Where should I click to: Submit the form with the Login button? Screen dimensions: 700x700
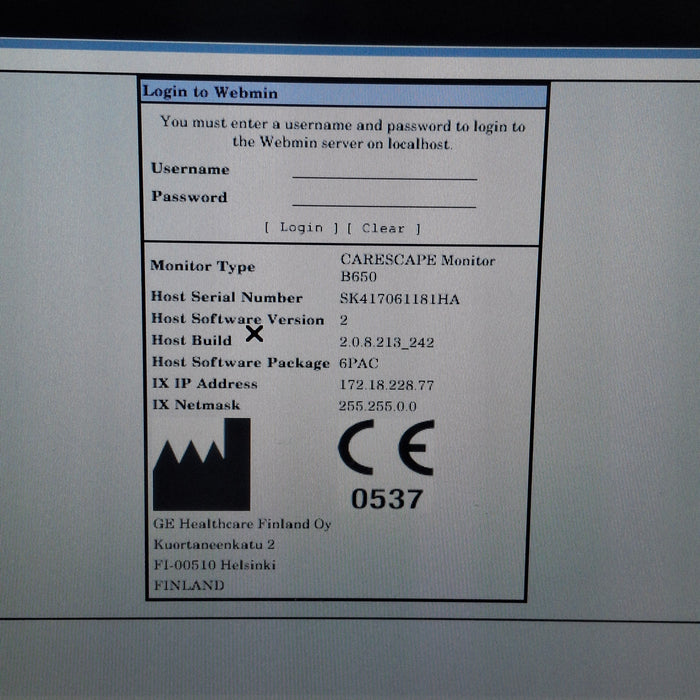(x=301, y=227)
